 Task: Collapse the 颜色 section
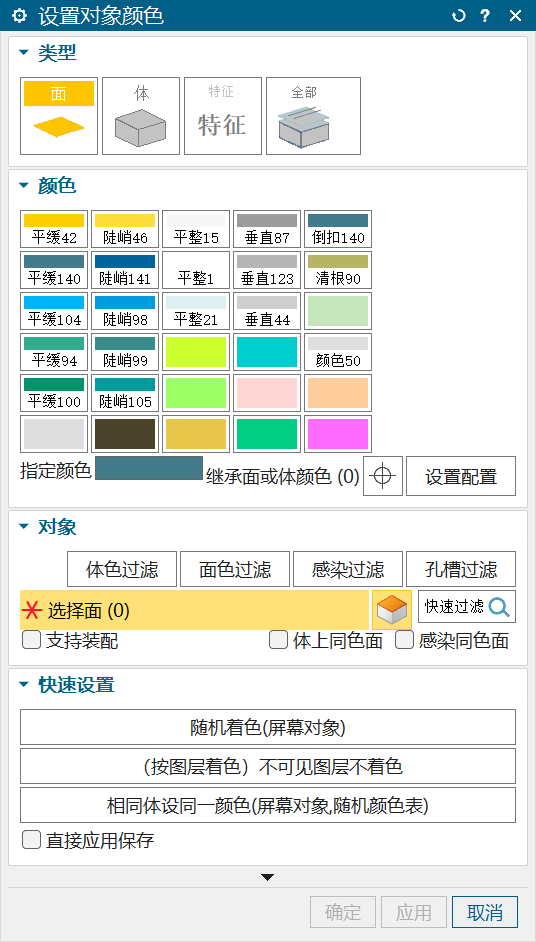(24, 186)
